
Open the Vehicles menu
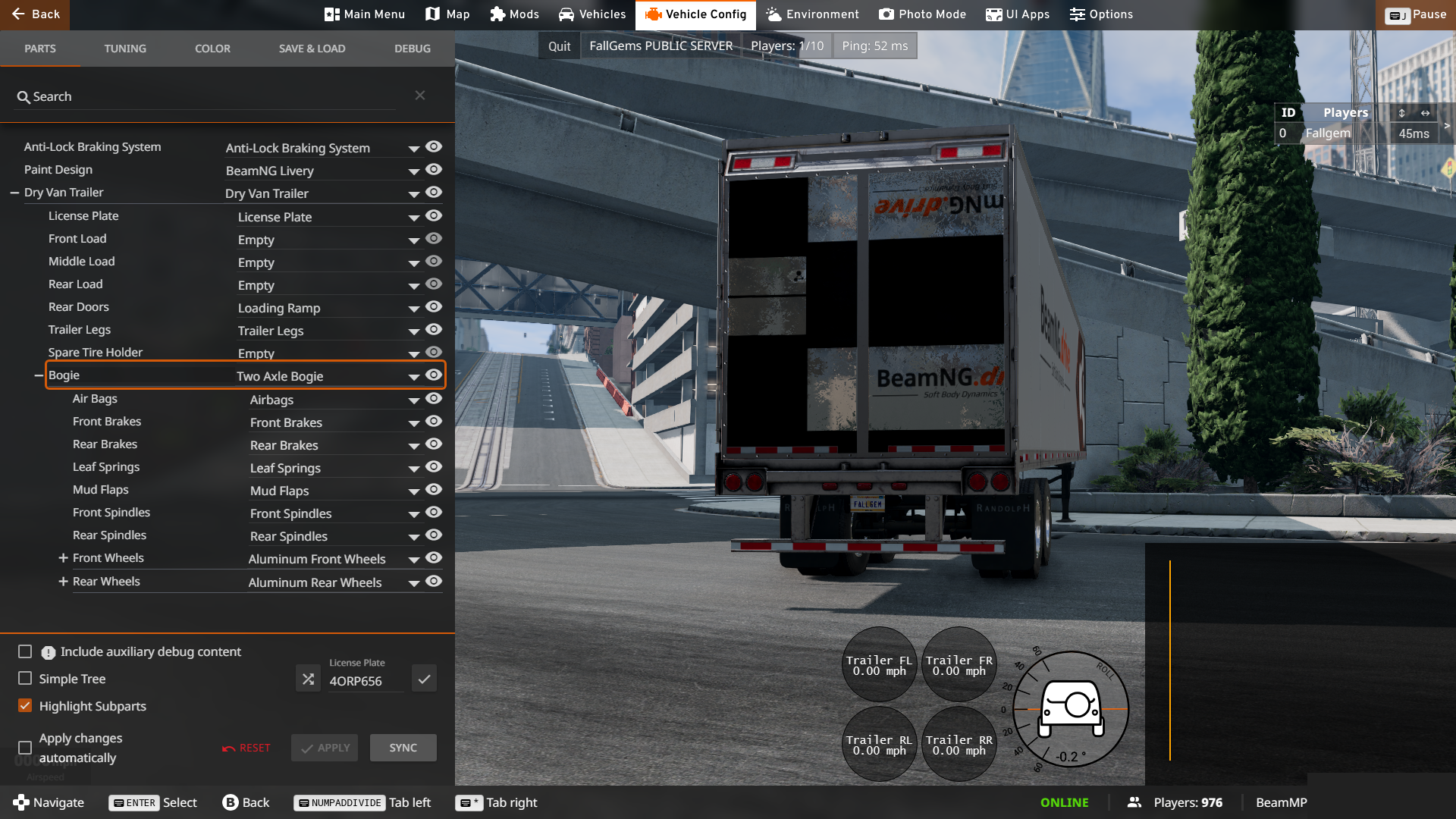[x=592, y=14]
